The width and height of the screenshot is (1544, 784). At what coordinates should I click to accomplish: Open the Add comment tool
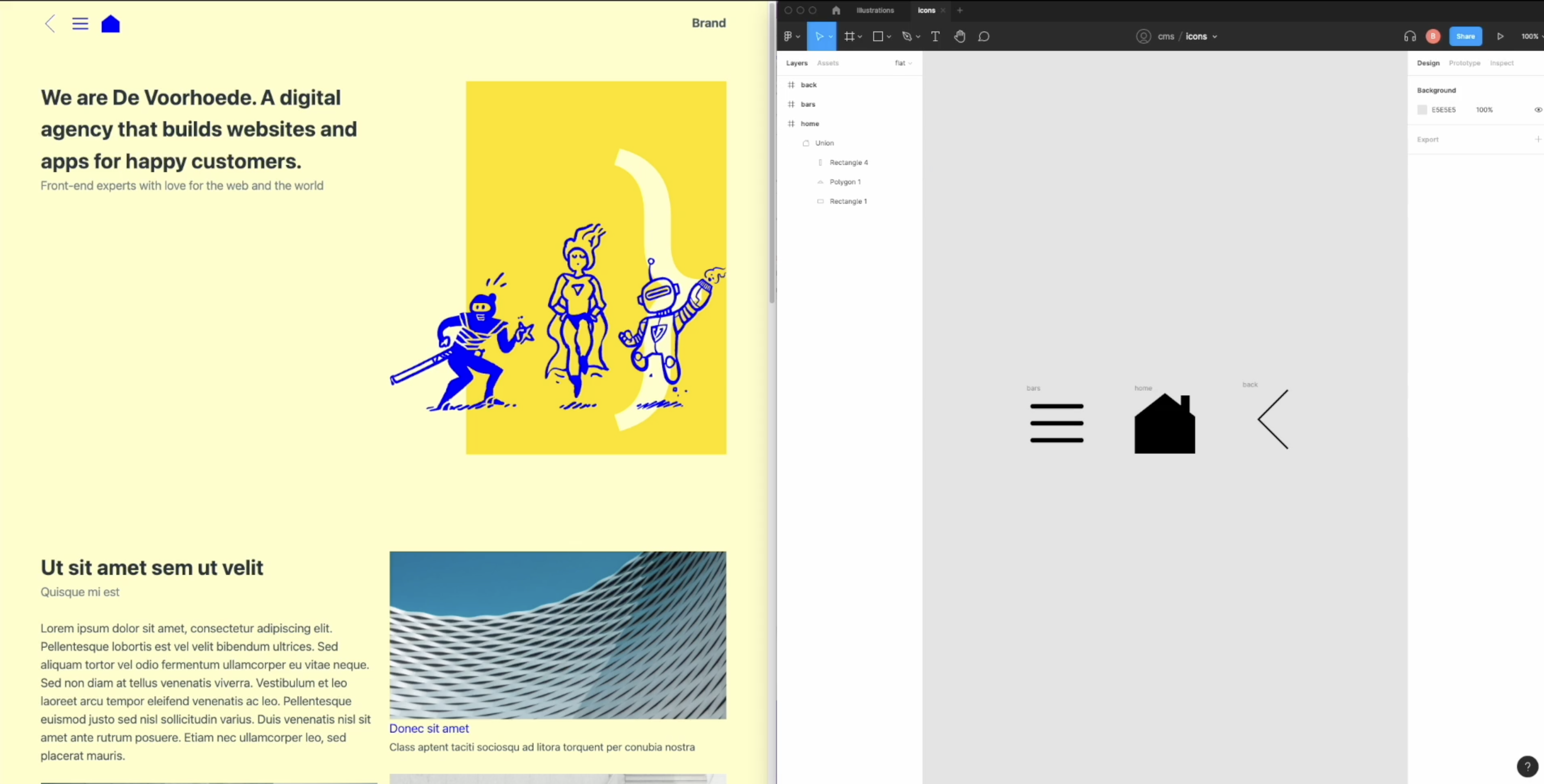coord(984,37)
